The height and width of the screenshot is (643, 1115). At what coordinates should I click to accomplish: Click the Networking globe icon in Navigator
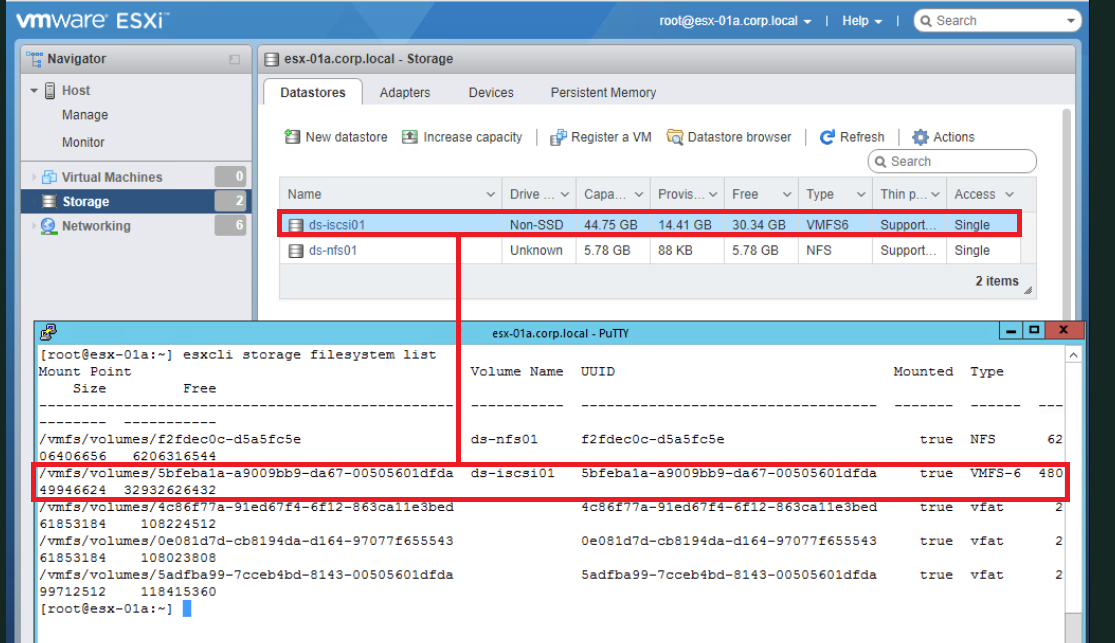[48, 226]
